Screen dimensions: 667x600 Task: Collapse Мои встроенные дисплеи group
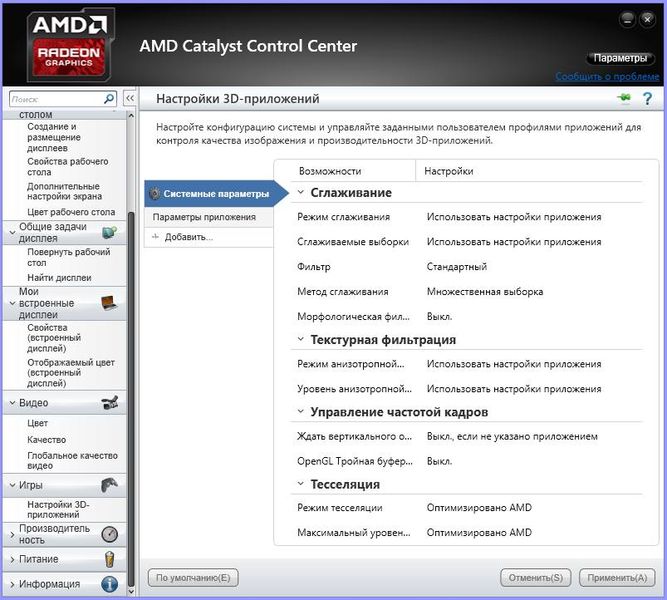pyautogui.click(x=12, y=303)
